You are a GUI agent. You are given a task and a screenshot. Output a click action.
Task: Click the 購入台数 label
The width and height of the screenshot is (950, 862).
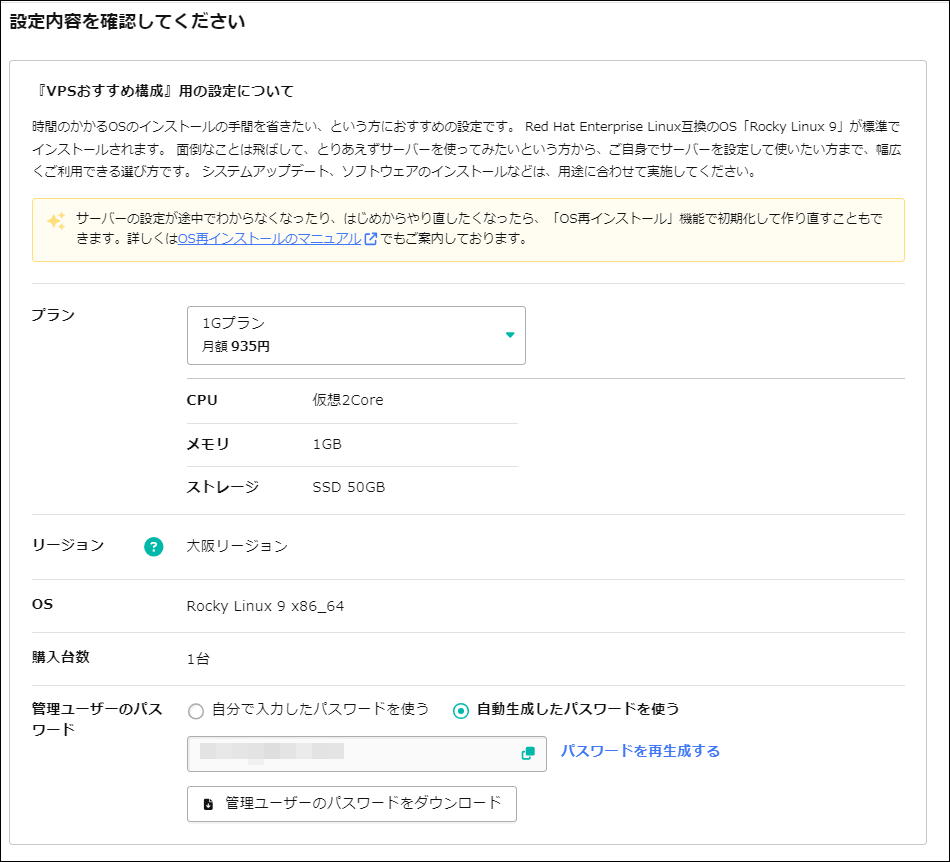[61, 657]
